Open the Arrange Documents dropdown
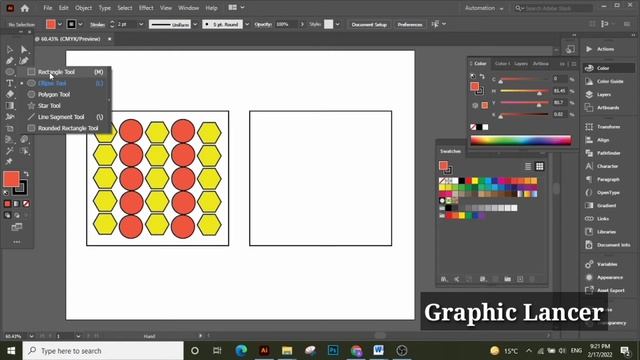Screen dimensions: 640x360 (236, 7)
